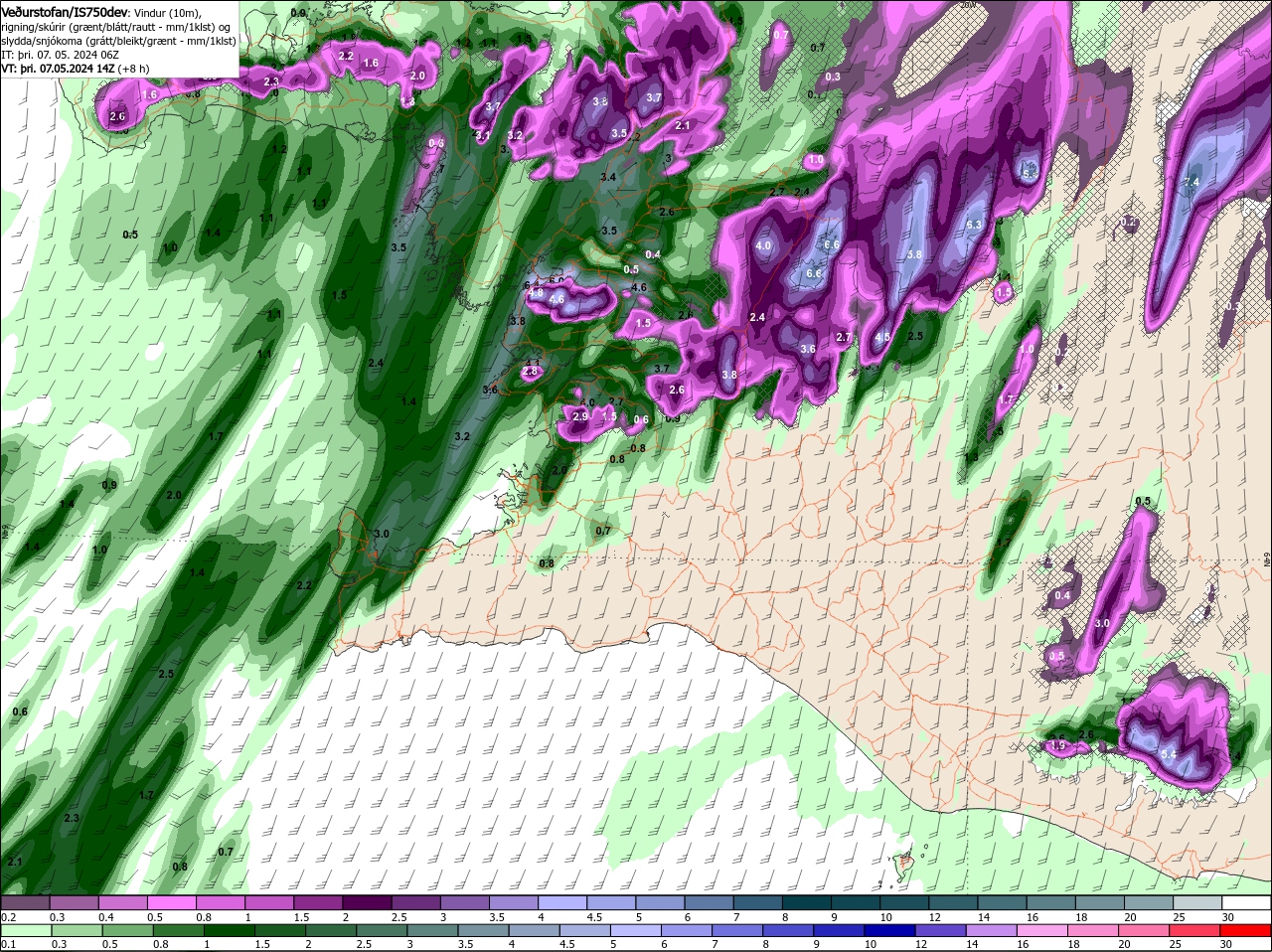Click the 3.4 value on the map
Viewport: 1272px width, 952px height.
coord(608,177)
